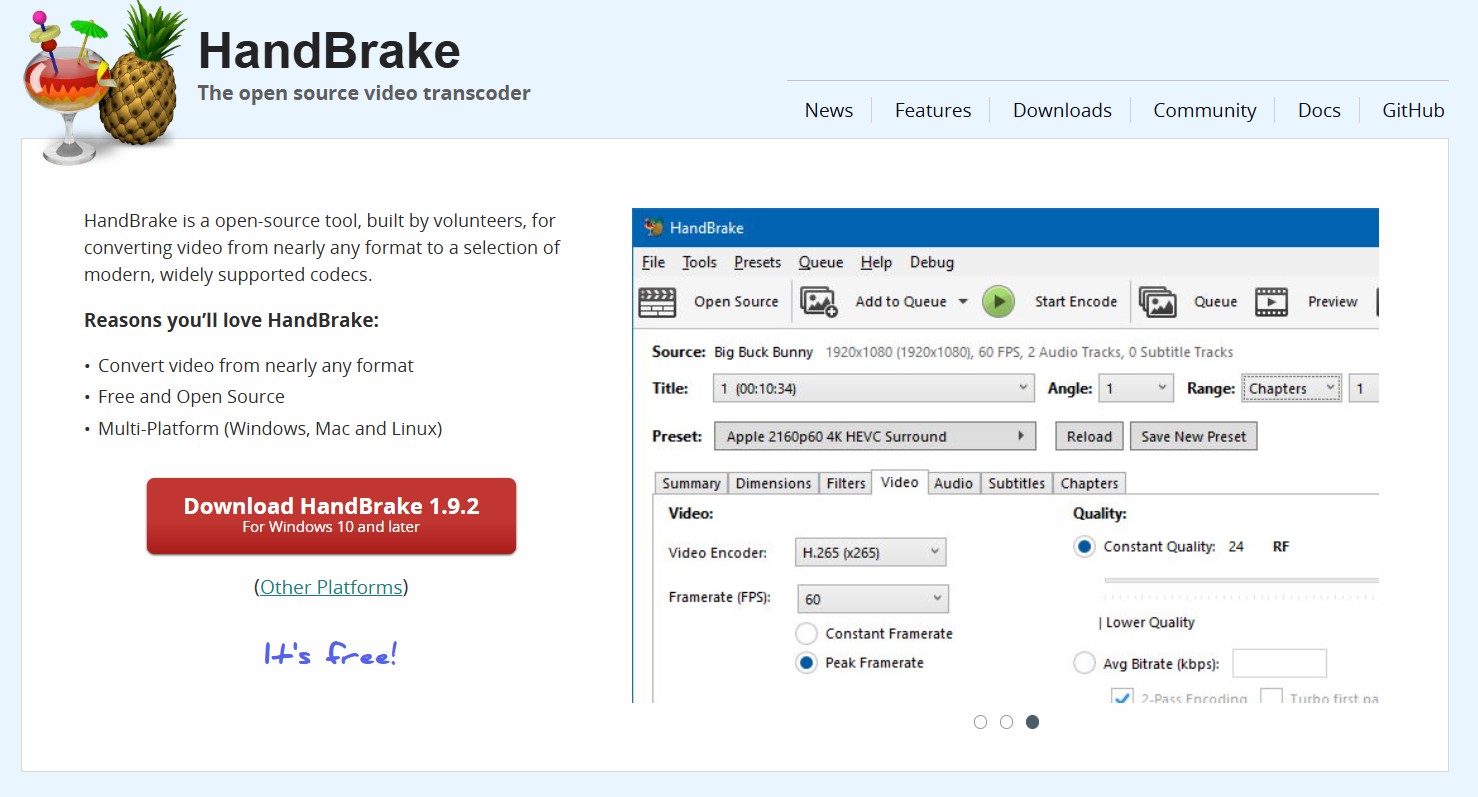Screen dimensions: 1478x797
Task: Open the Tools menu
Action: (x=699, y=262)
